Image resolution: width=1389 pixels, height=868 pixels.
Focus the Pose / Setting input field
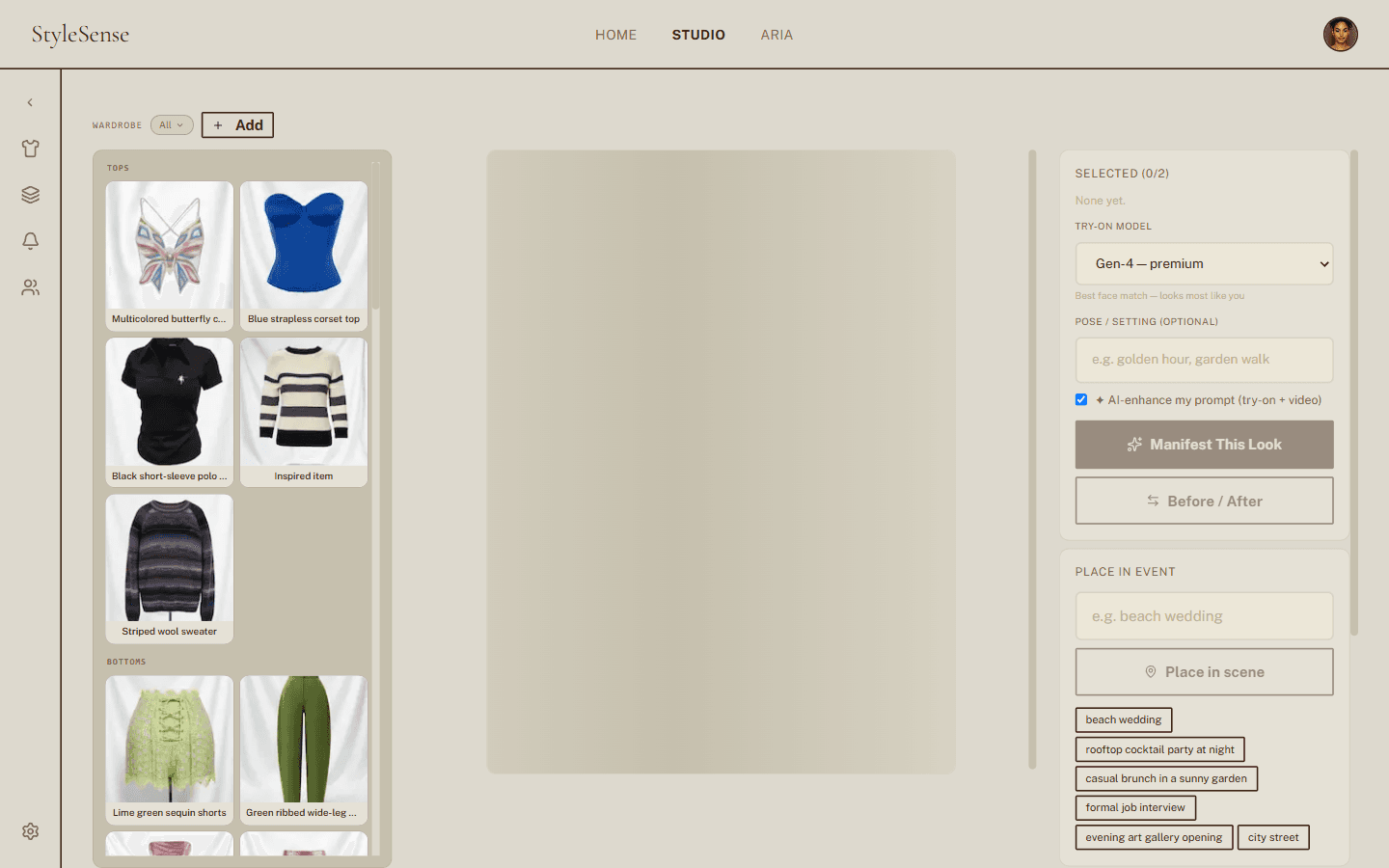[x=1204, y=360]
